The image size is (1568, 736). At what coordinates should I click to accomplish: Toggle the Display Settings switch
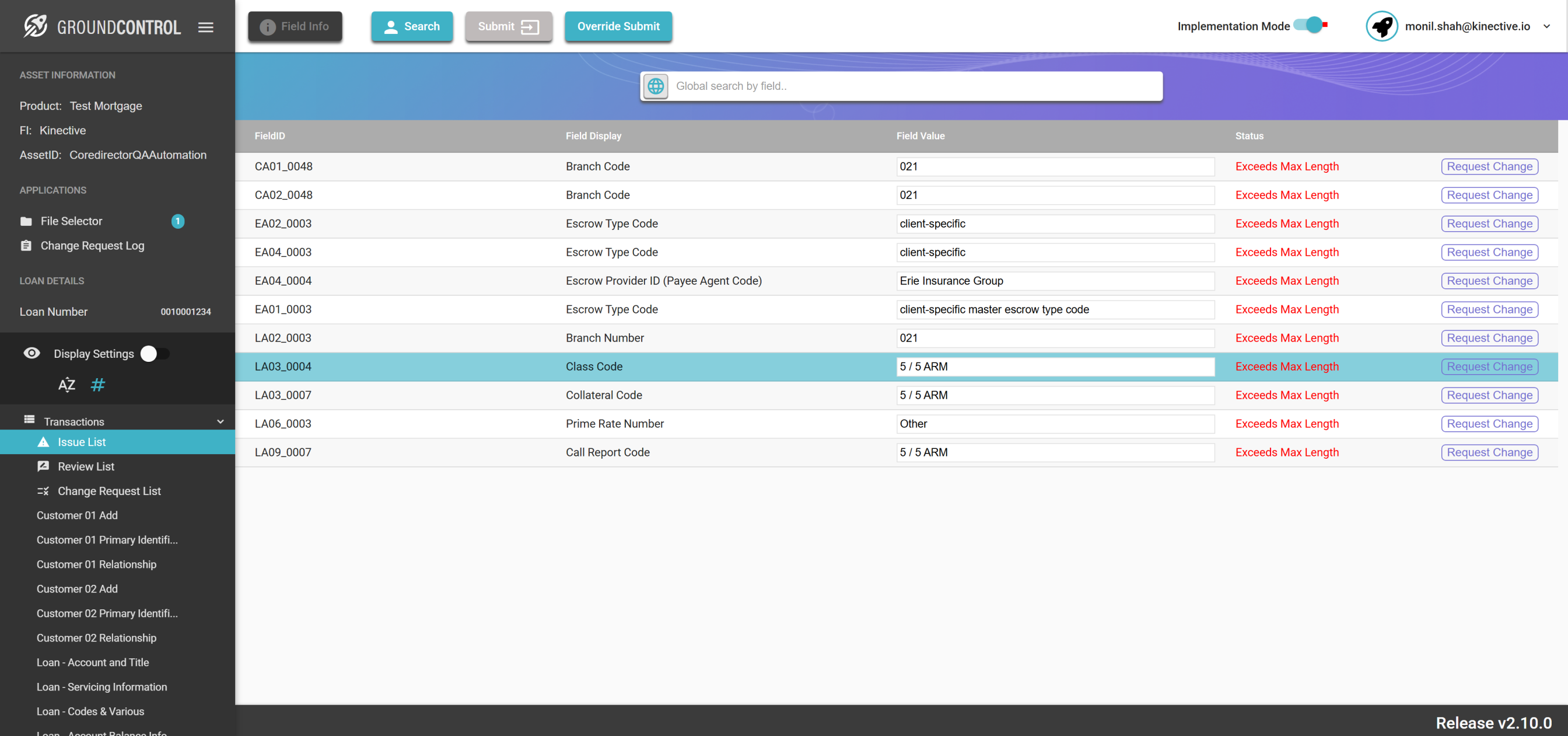[x=155, y=353]
